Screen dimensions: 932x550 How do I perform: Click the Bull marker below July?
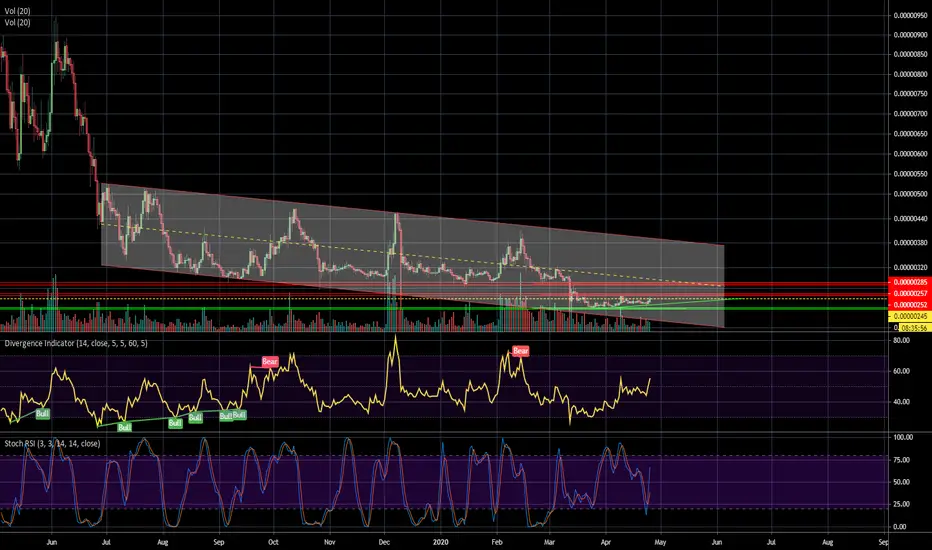click(124, 427)
